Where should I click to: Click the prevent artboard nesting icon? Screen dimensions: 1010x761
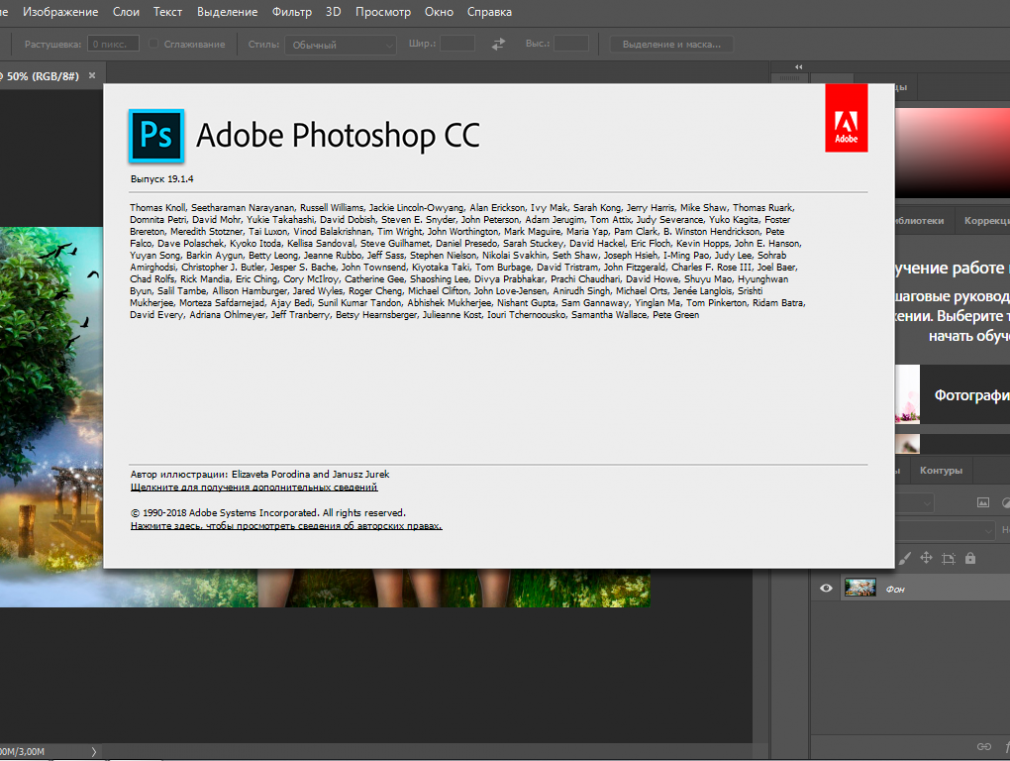pos(948,559)
